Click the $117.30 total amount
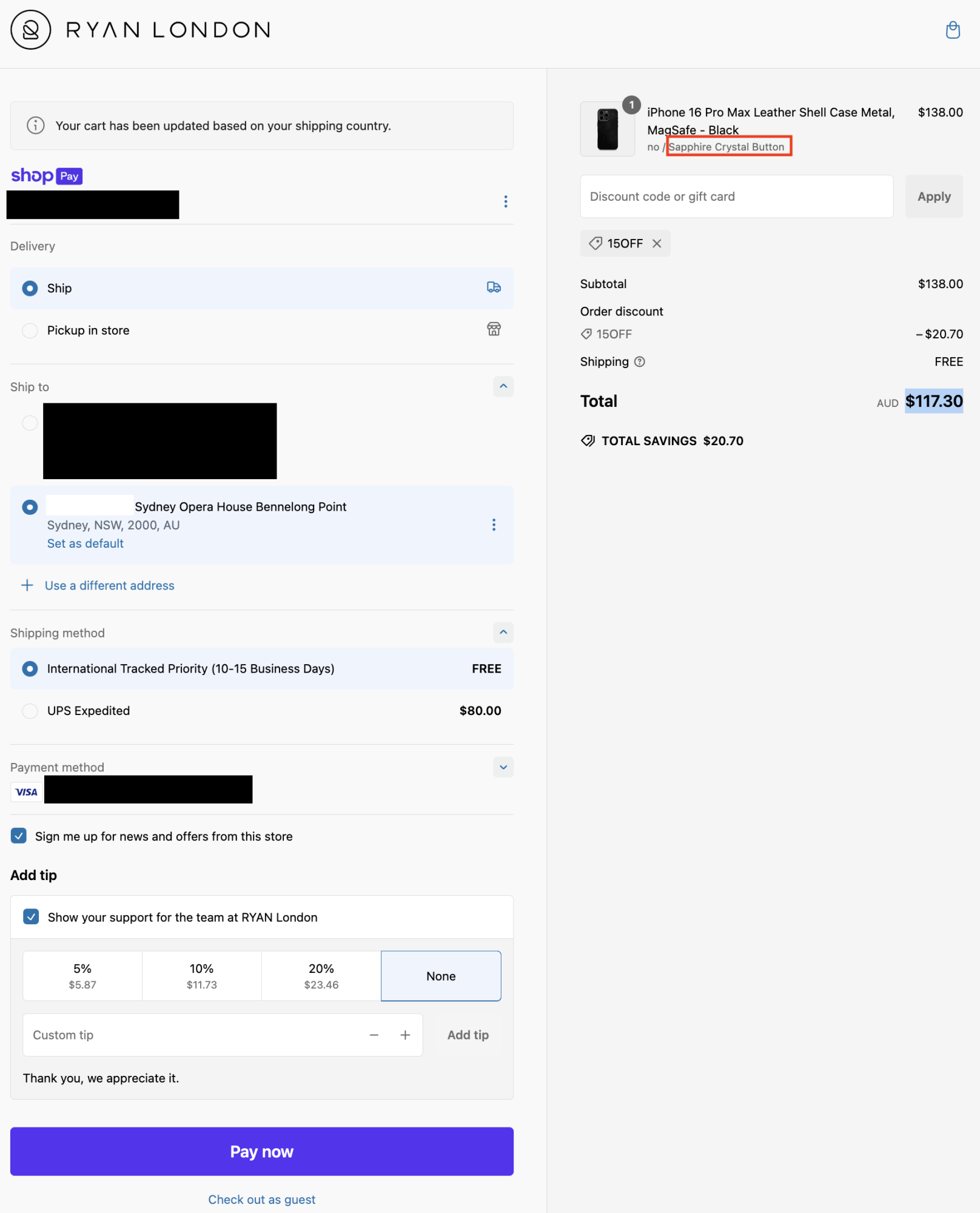Image resolution: width=980 pixels, height=1213 pixels. click(x=934, y=401)
